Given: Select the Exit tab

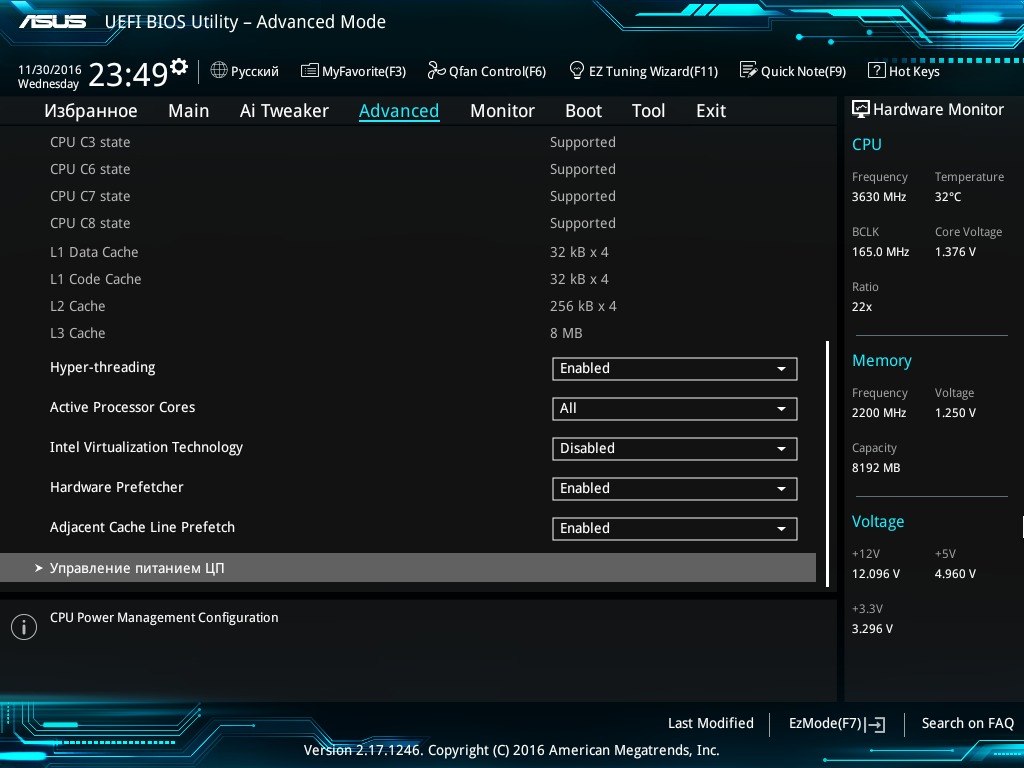Looking at the screenshot, I should coord(711,111).
